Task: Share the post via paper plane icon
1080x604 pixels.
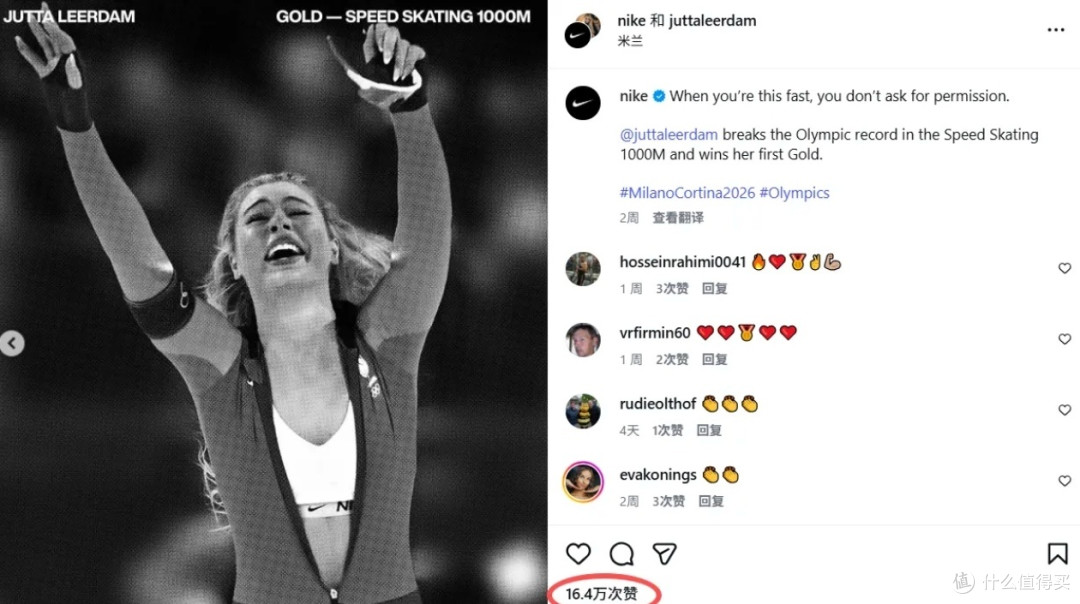Action: (664, 554)
